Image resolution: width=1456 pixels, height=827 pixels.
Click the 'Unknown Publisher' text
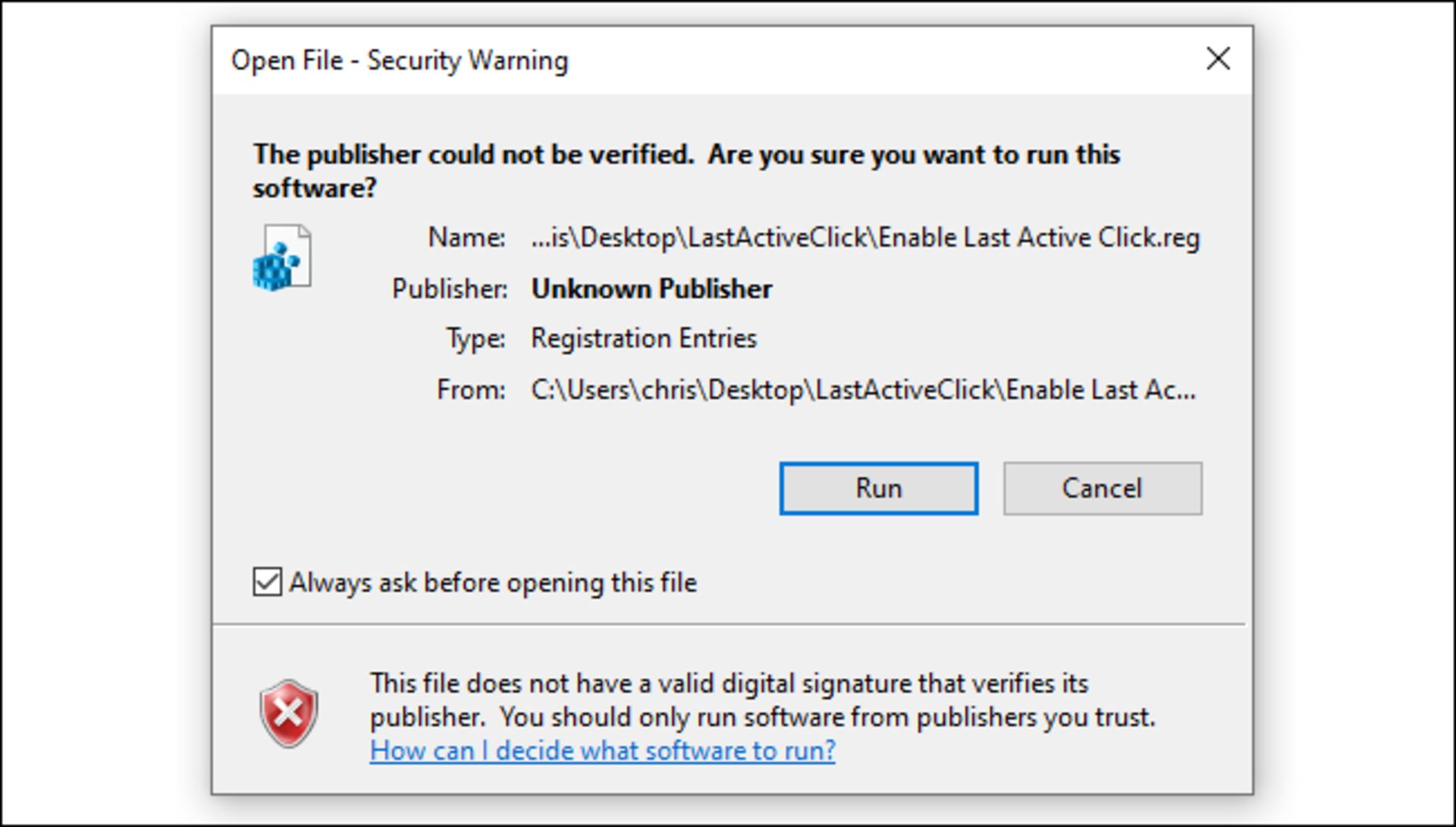click(x=651, y=289)
